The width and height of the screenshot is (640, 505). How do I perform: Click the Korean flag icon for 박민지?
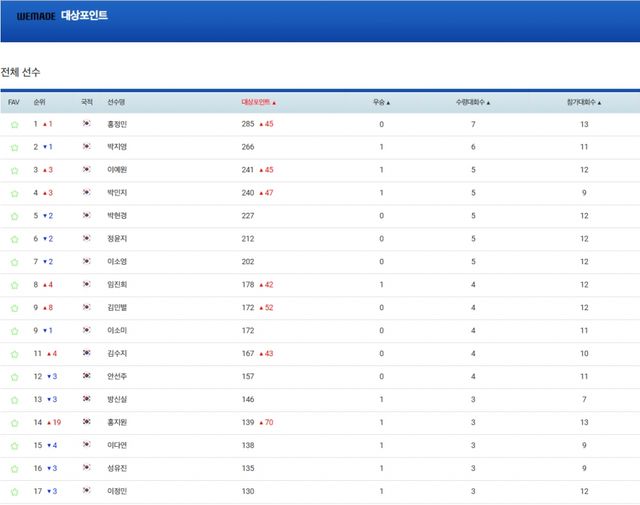[x=87, y=193]
